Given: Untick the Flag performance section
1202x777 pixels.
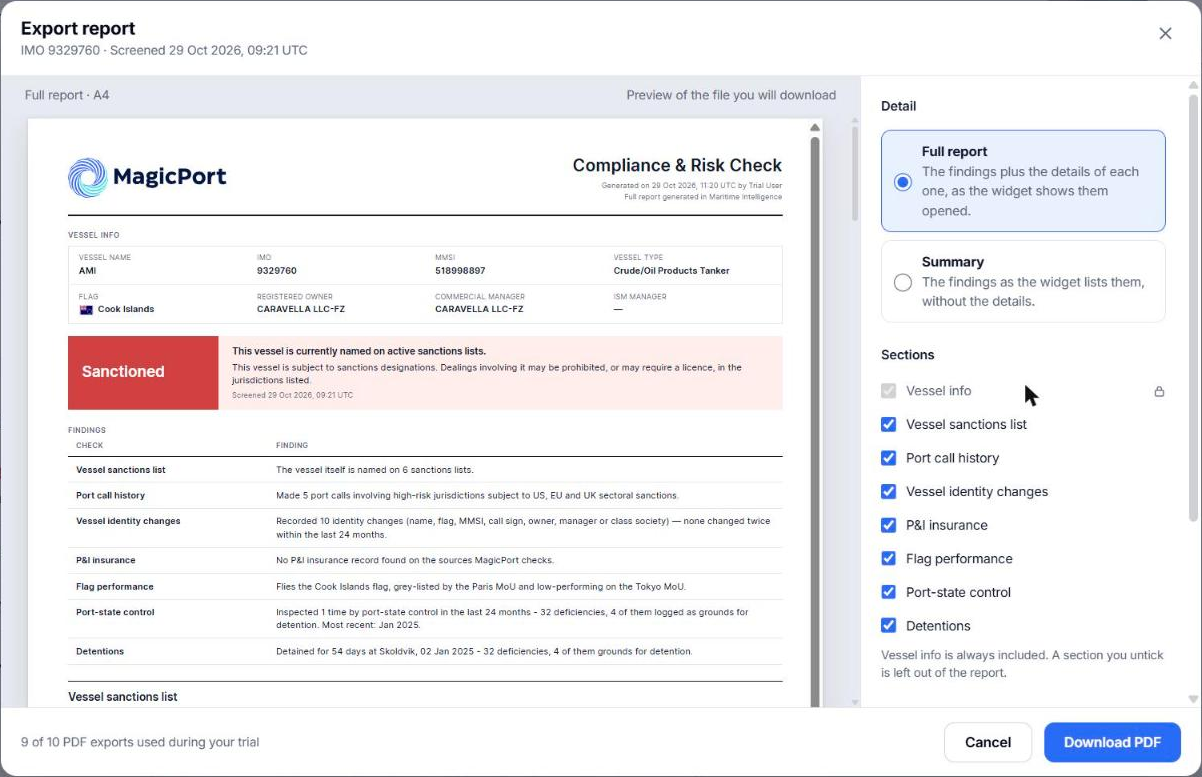Looking at the screenshot, I should 888,558.
